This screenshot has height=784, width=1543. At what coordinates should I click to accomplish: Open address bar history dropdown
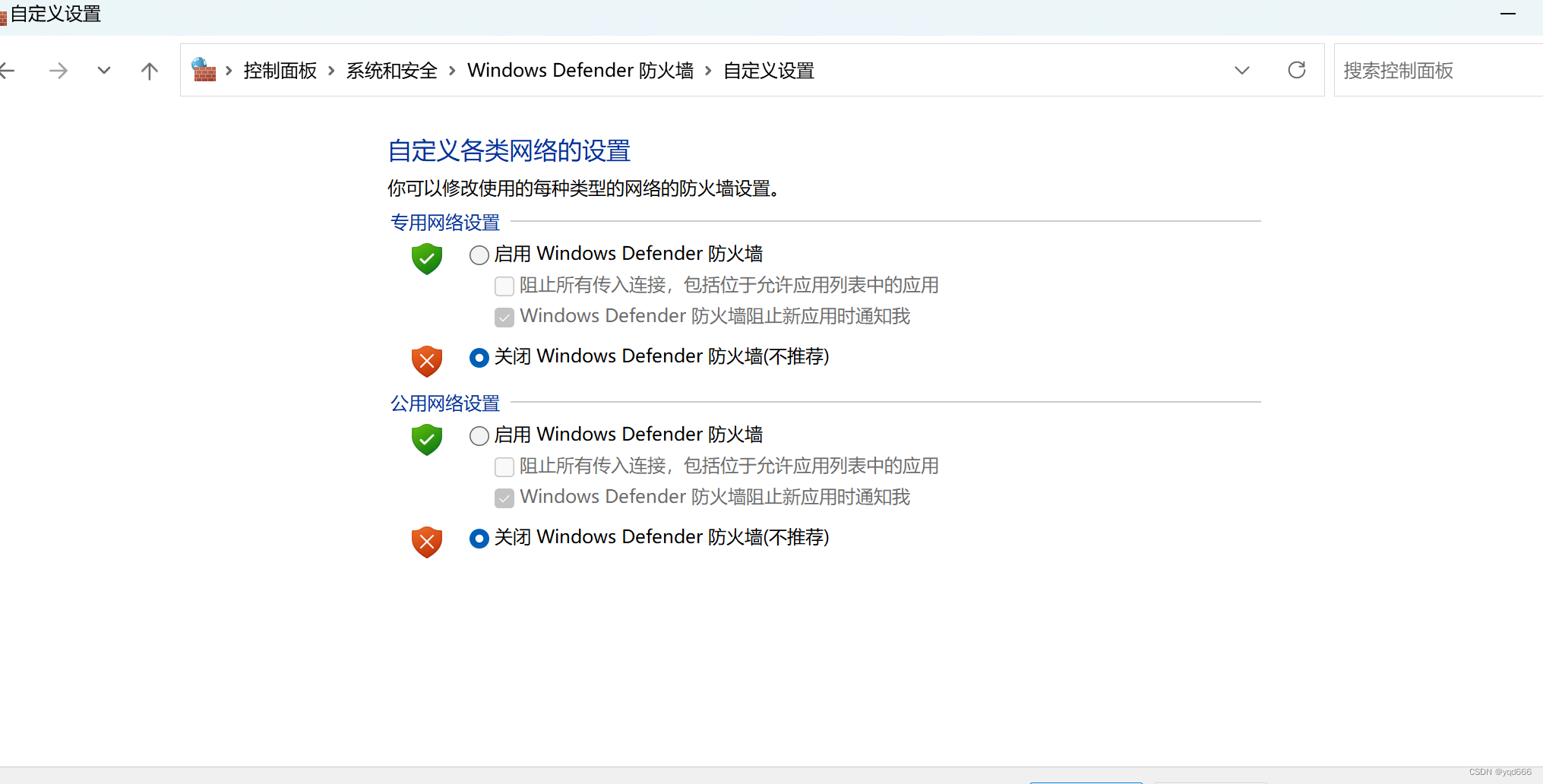[x=1242, y=71]
